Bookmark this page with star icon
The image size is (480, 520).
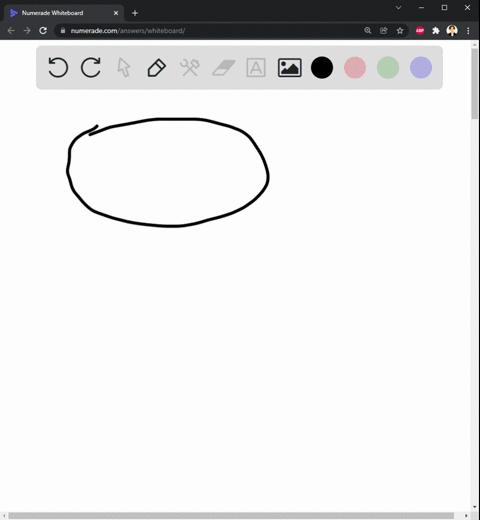tap(400, 31)
